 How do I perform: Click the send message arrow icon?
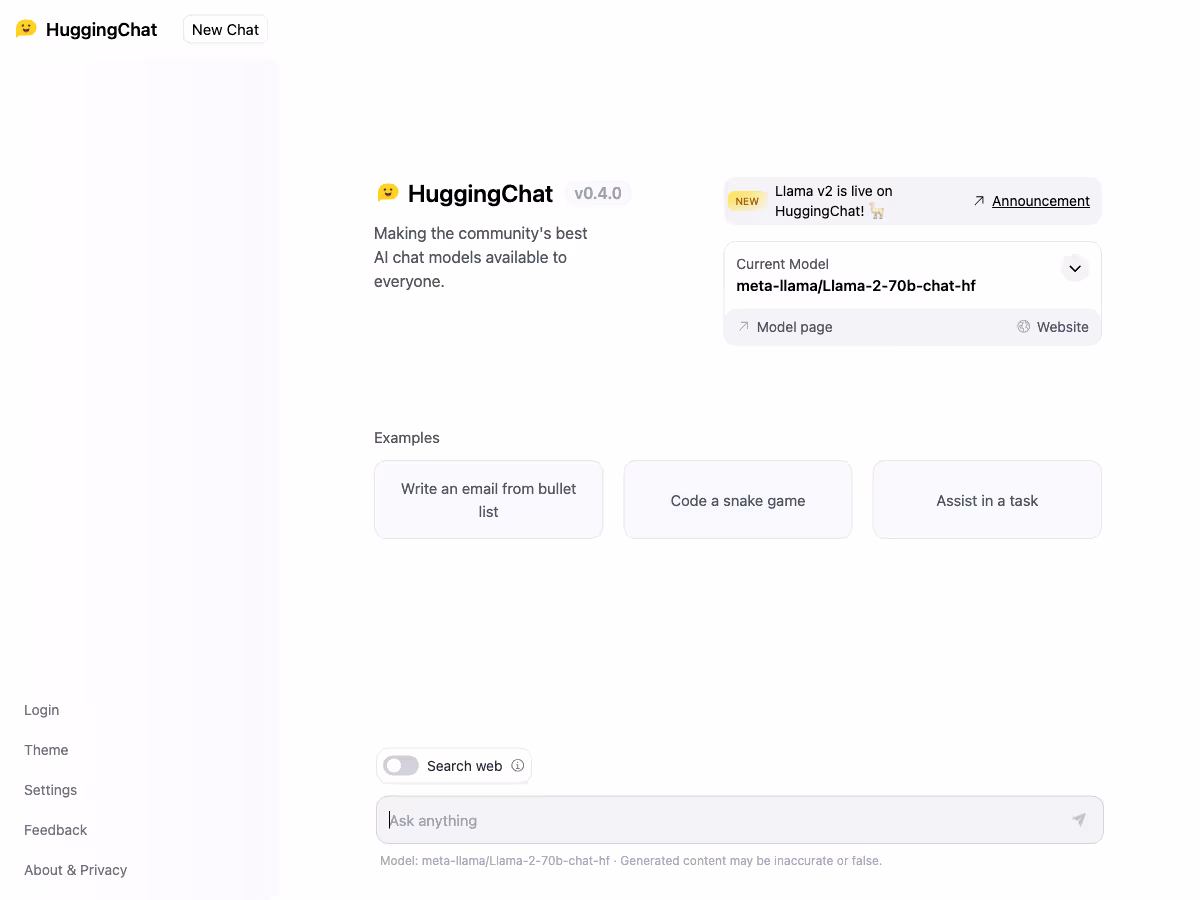coord(1079,820)
